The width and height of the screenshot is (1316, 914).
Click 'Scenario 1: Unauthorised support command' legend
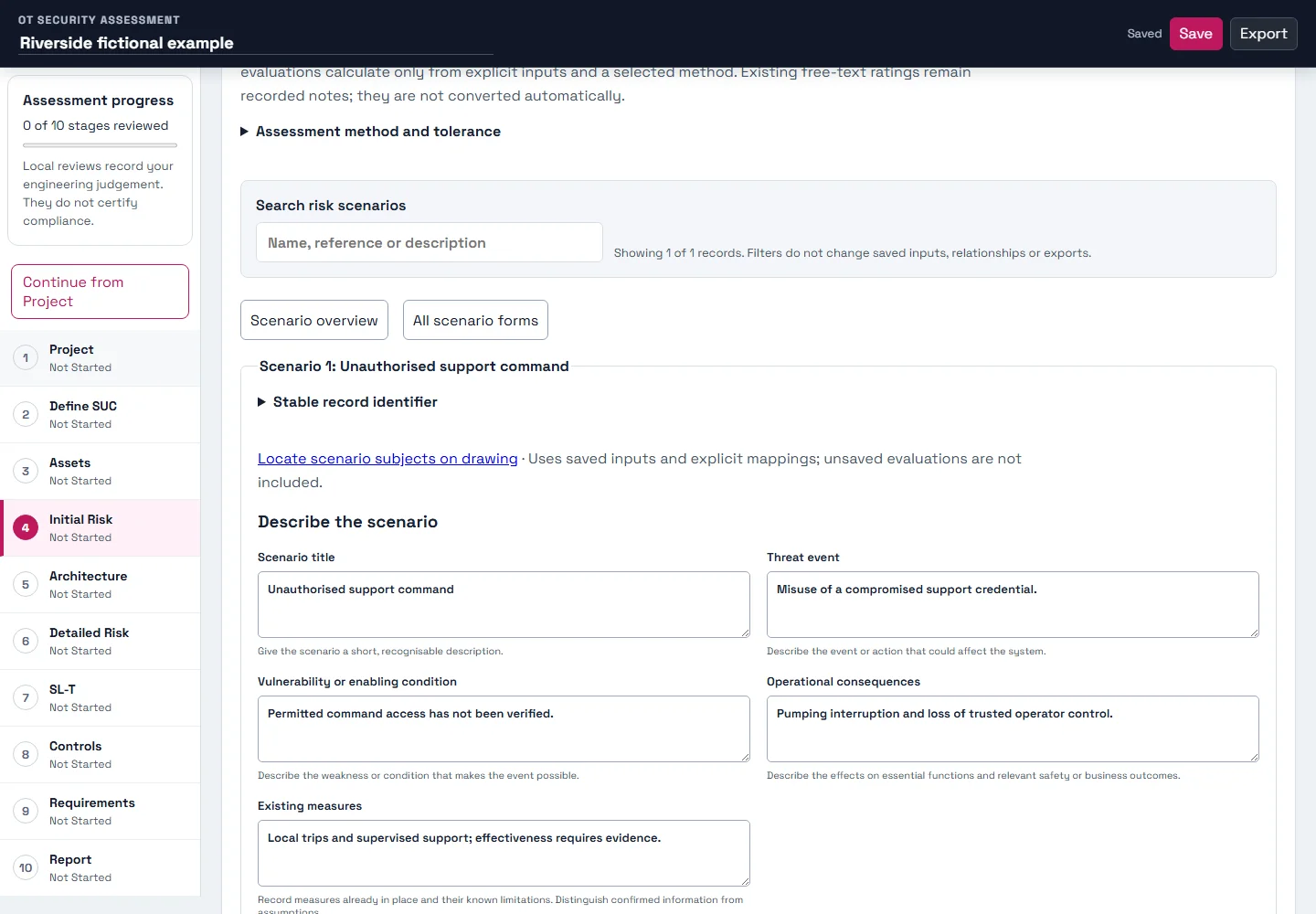point(414,367)
